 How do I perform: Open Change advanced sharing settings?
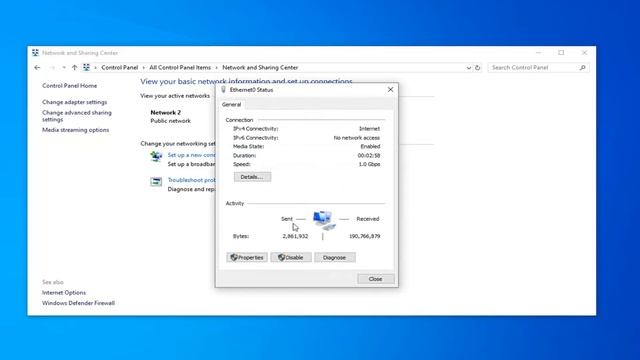tap(77, 116)
